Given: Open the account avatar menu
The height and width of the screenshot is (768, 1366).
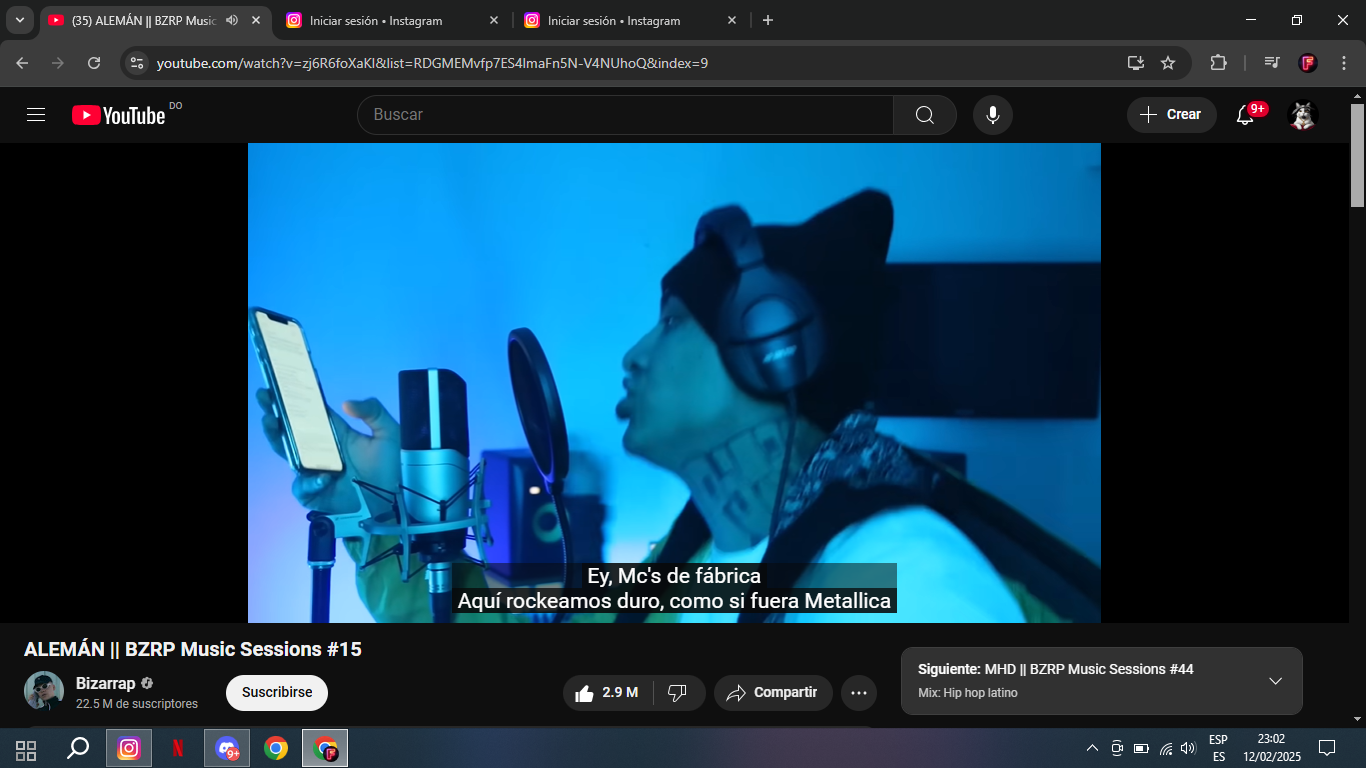Looking at the screenshot, I should [1302, 115].
